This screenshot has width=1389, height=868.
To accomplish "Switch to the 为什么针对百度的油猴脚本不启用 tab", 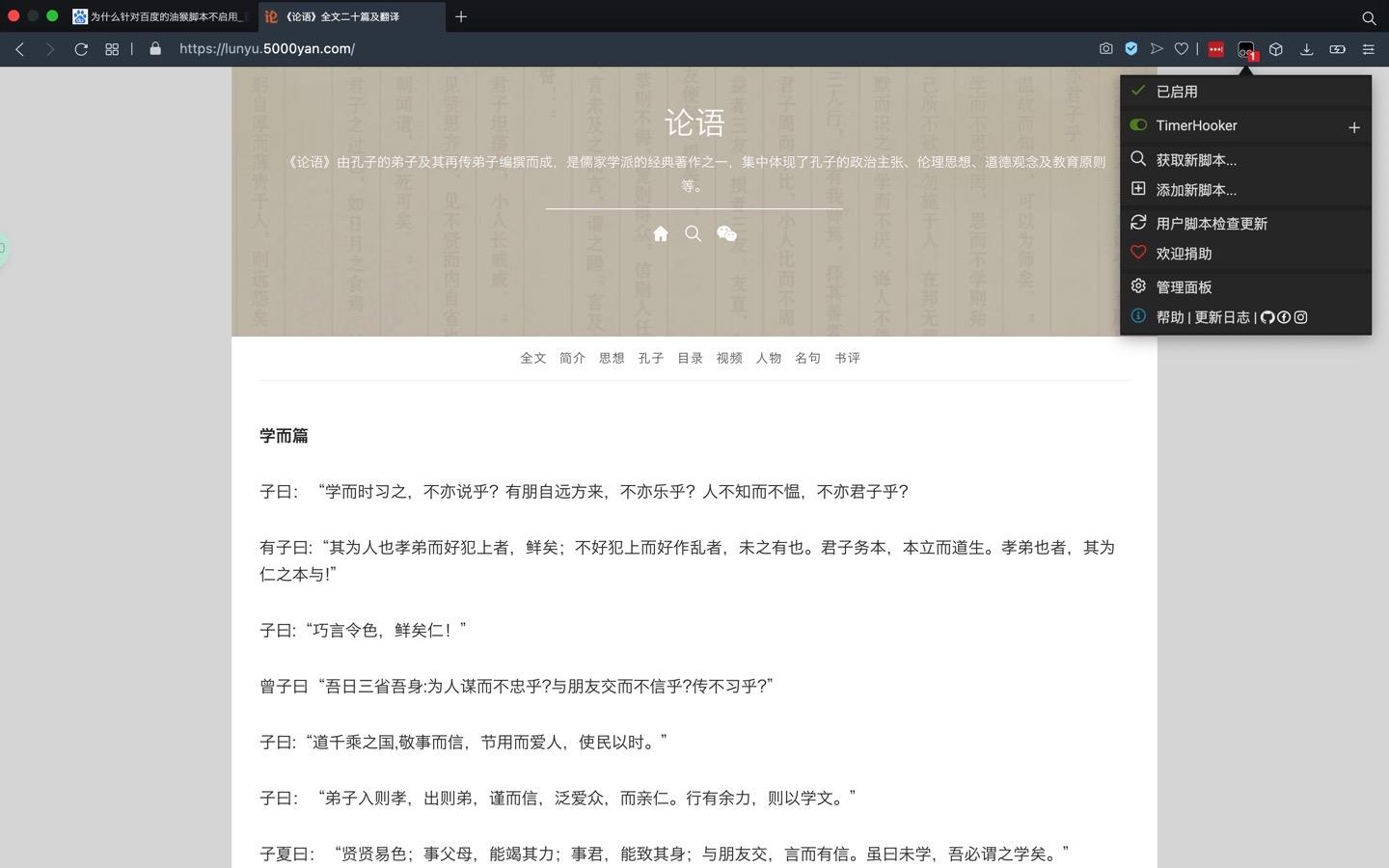I will click(145, 16).
